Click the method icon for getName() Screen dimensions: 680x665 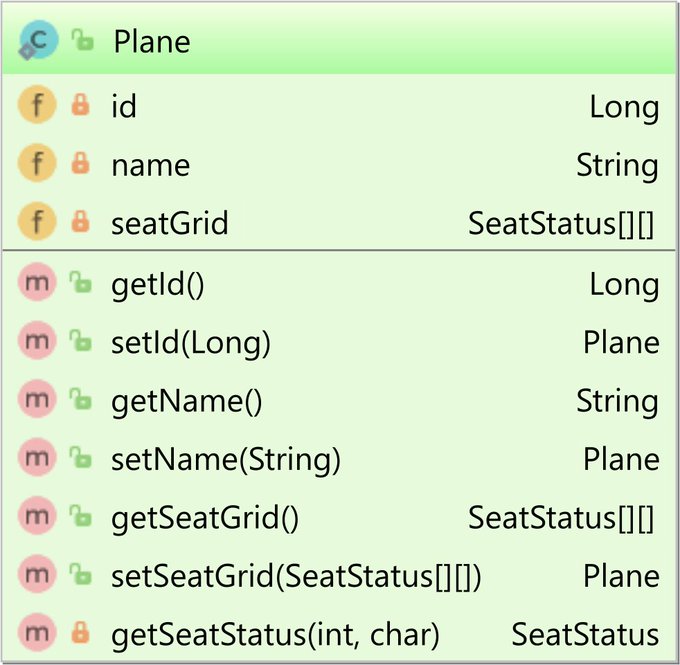[37, 399]
